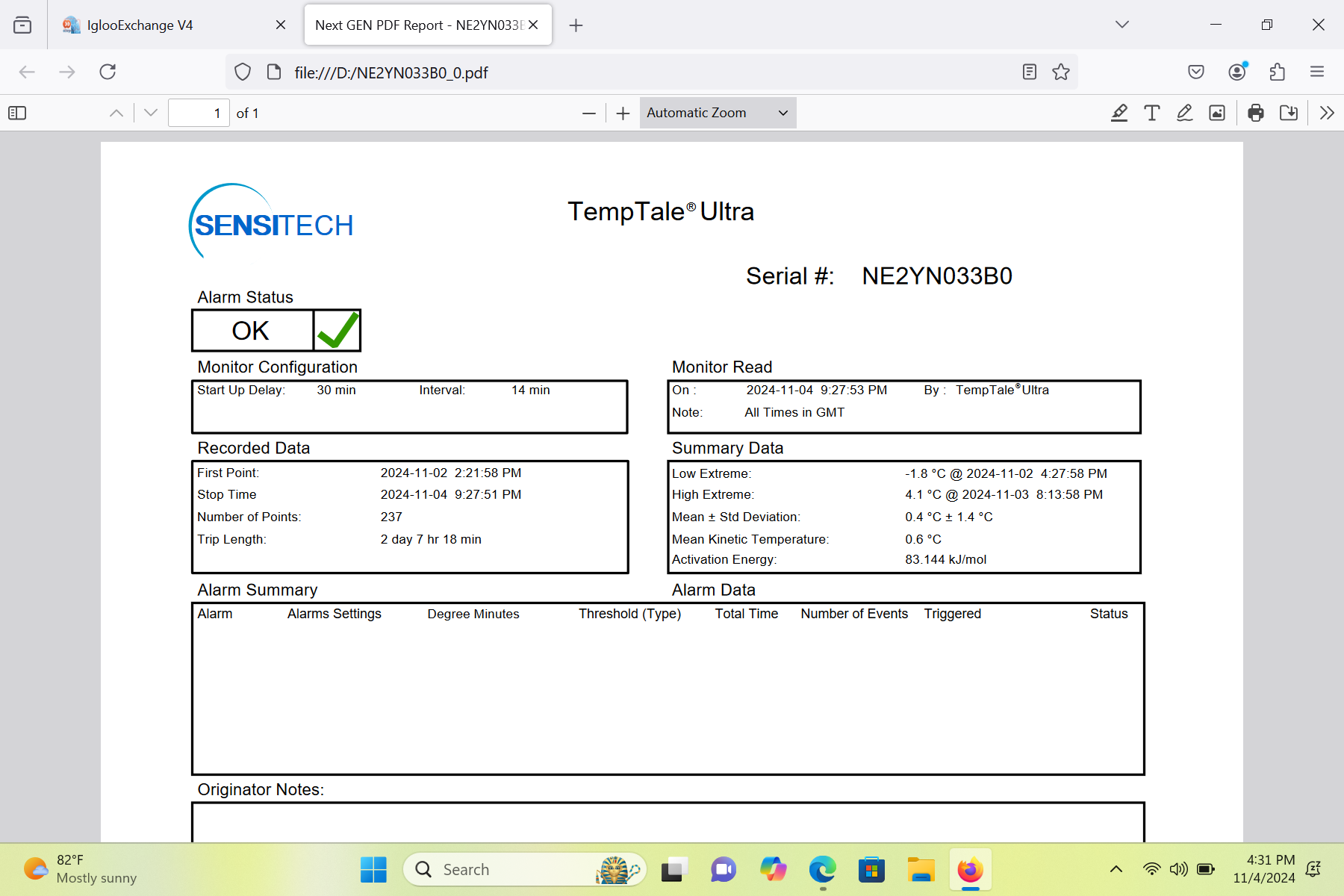Open the tracking protection shield icon
This screenshot has width=1344, height=896.
pos(243,72)
